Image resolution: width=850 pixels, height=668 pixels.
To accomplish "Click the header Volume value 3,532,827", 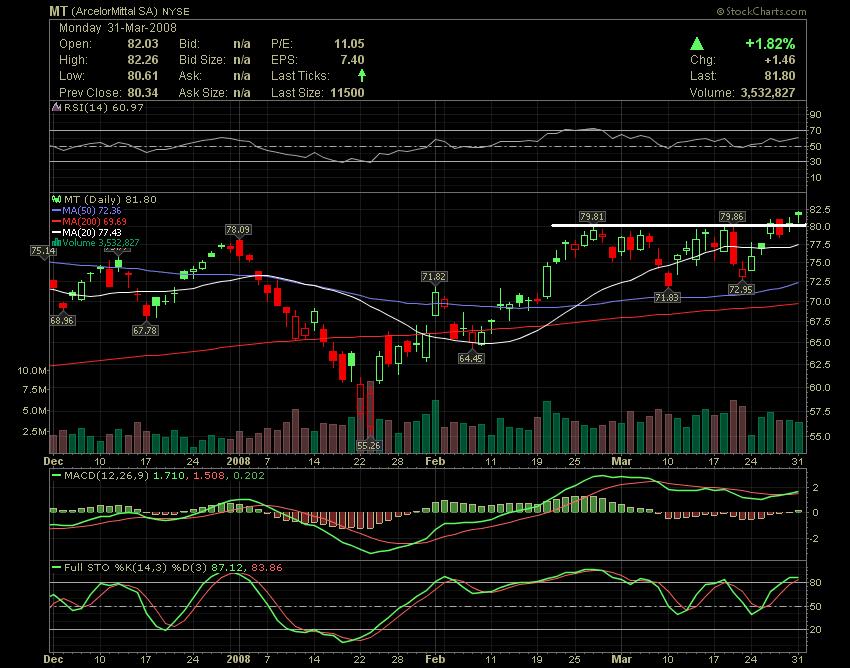I will 768,93.
